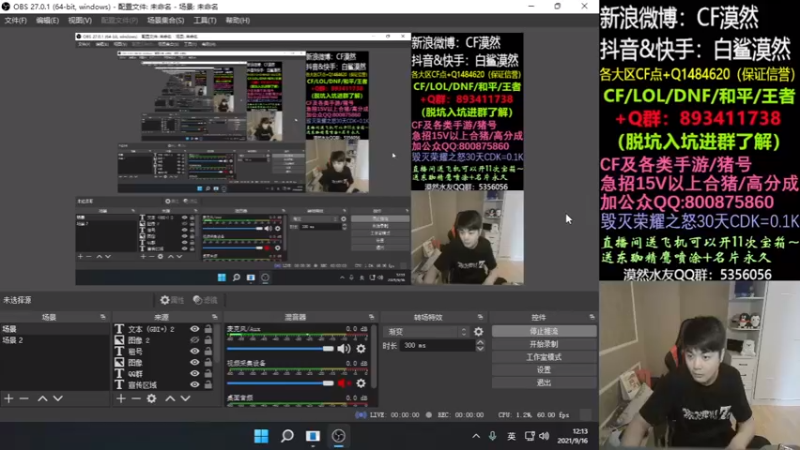This screenshot has height=450, width=800.
Task: Toggle lock on 图像 2 source
Action: [x=208, y=340]
